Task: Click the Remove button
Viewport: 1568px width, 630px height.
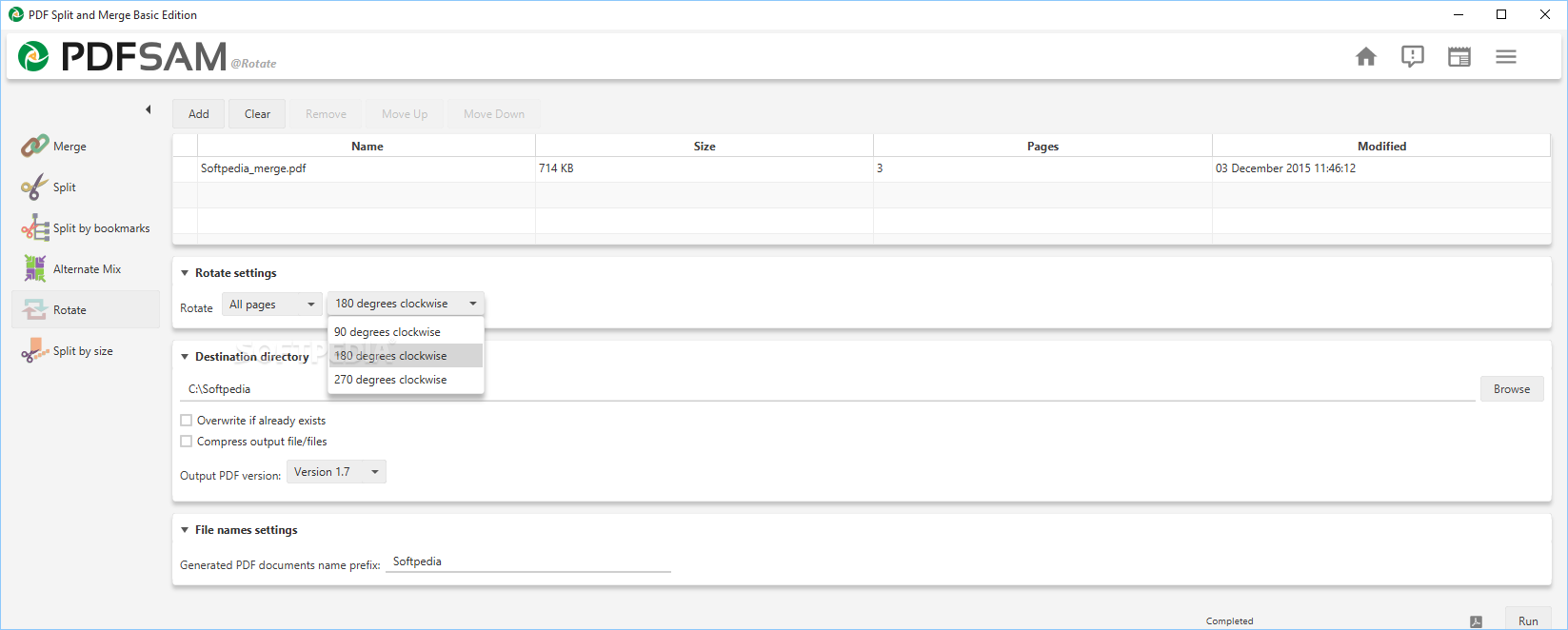Action: 326,114
